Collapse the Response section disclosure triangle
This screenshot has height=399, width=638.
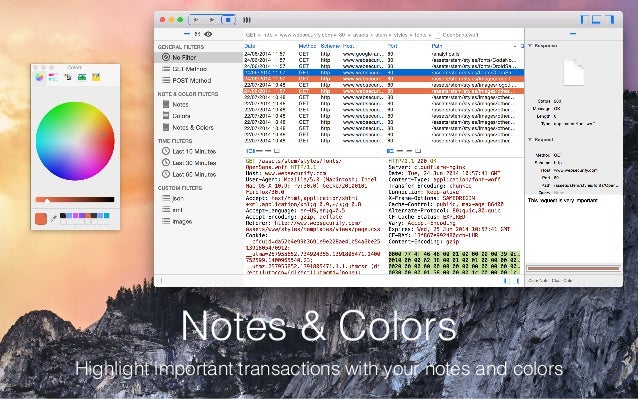tap(530, 46)
